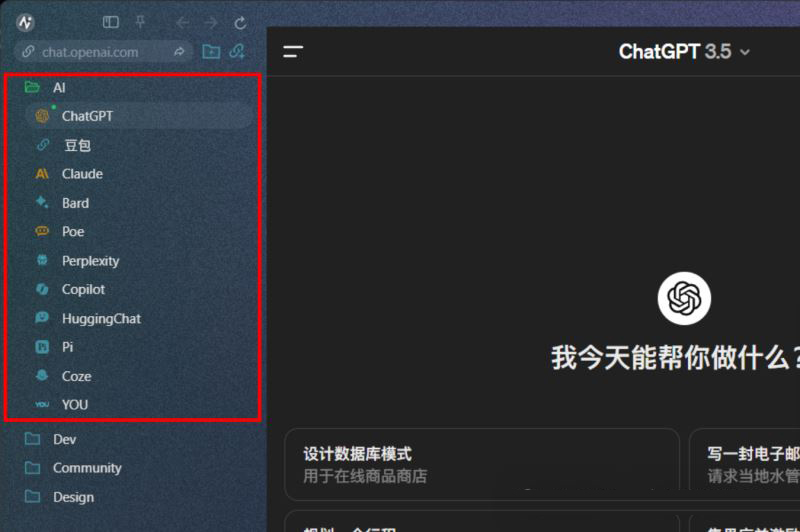Screen dimensions: 800x532
Task: Toggle the sidebar layout icon
Action: [111, 22]
